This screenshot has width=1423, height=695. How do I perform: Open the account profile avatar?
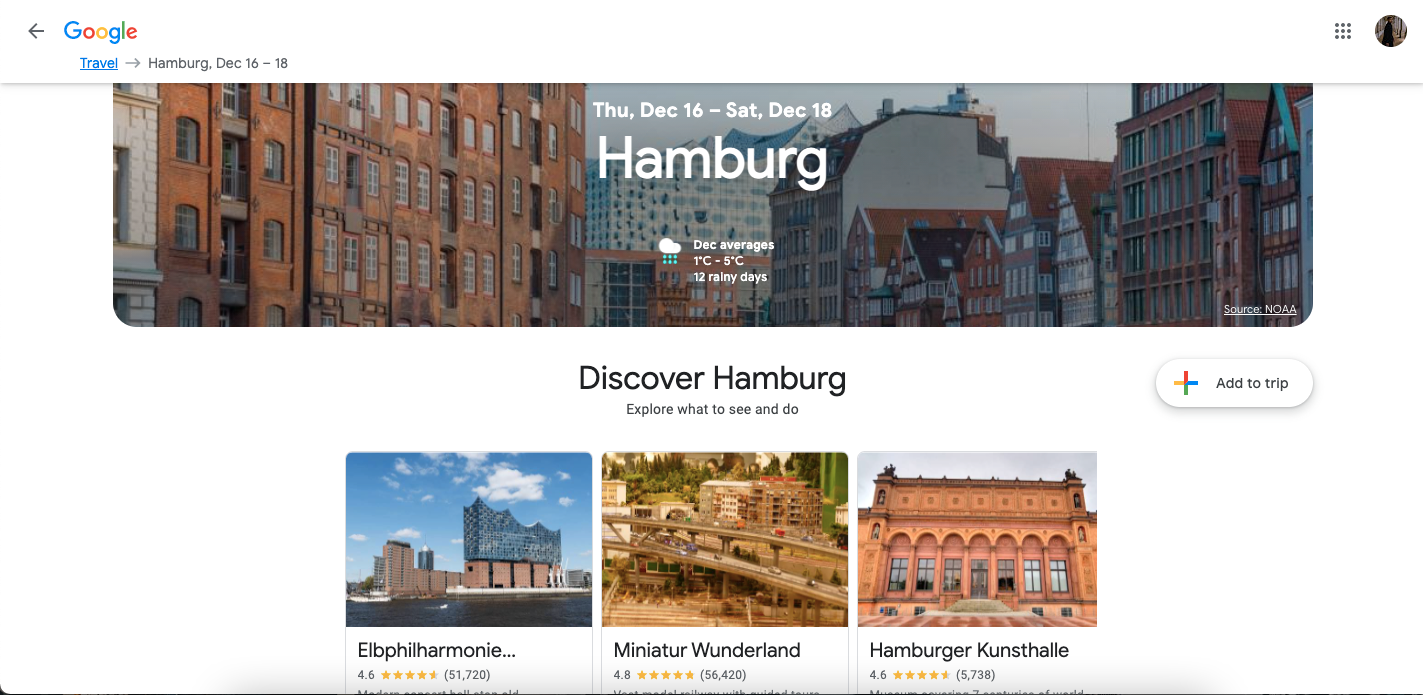click(1391, 31)
